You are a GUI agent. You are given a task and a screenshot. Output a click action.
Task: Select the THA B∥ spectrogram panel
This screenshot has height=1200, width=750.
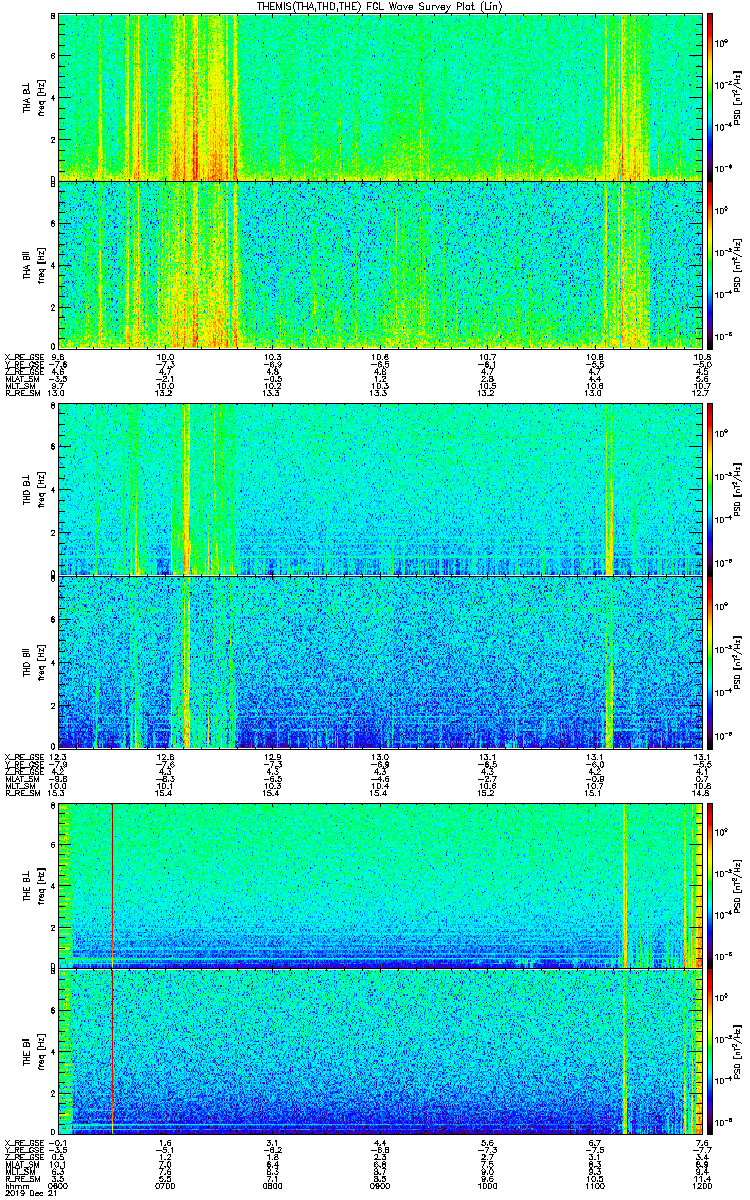(x=381, y=263)
